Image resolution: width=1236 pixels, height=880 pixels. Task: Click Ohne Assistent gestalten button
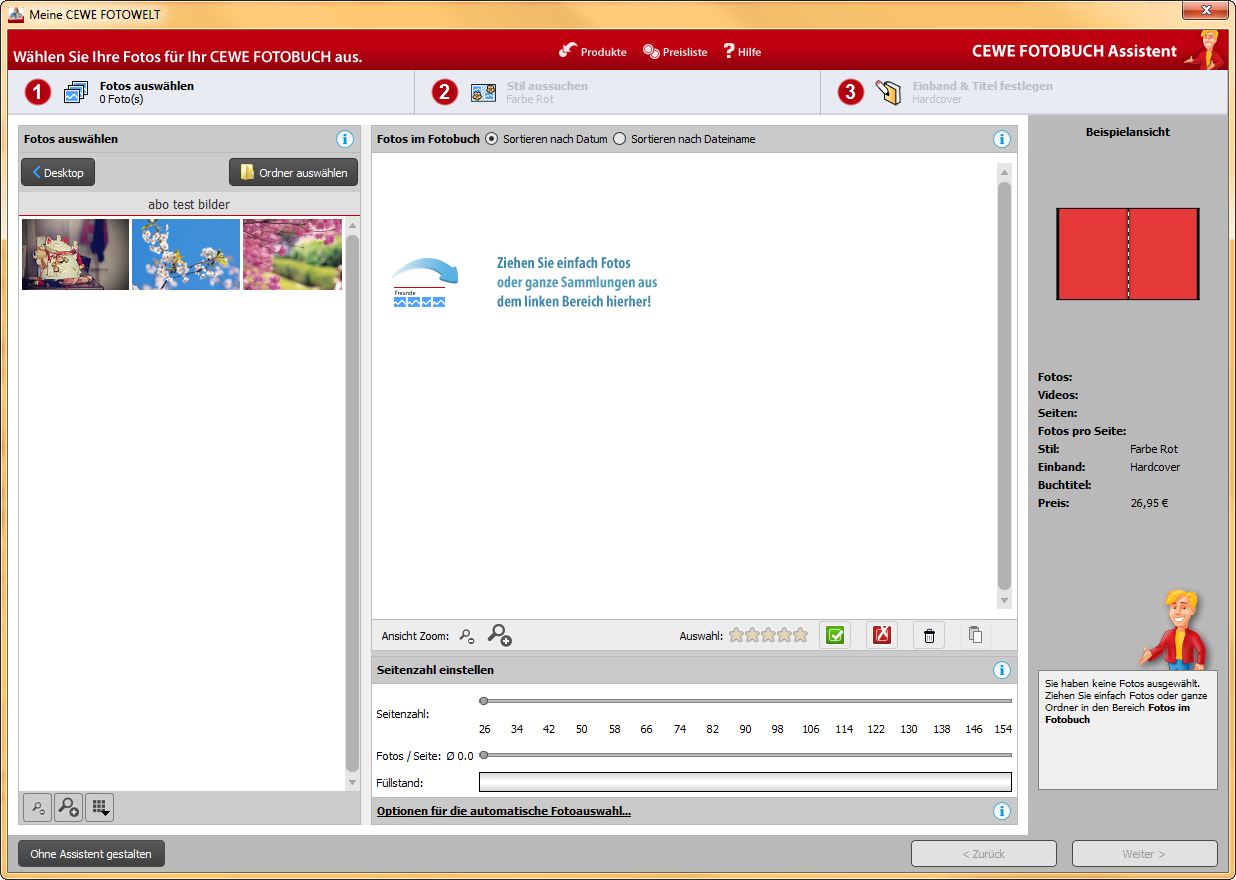tap(91, 854)
